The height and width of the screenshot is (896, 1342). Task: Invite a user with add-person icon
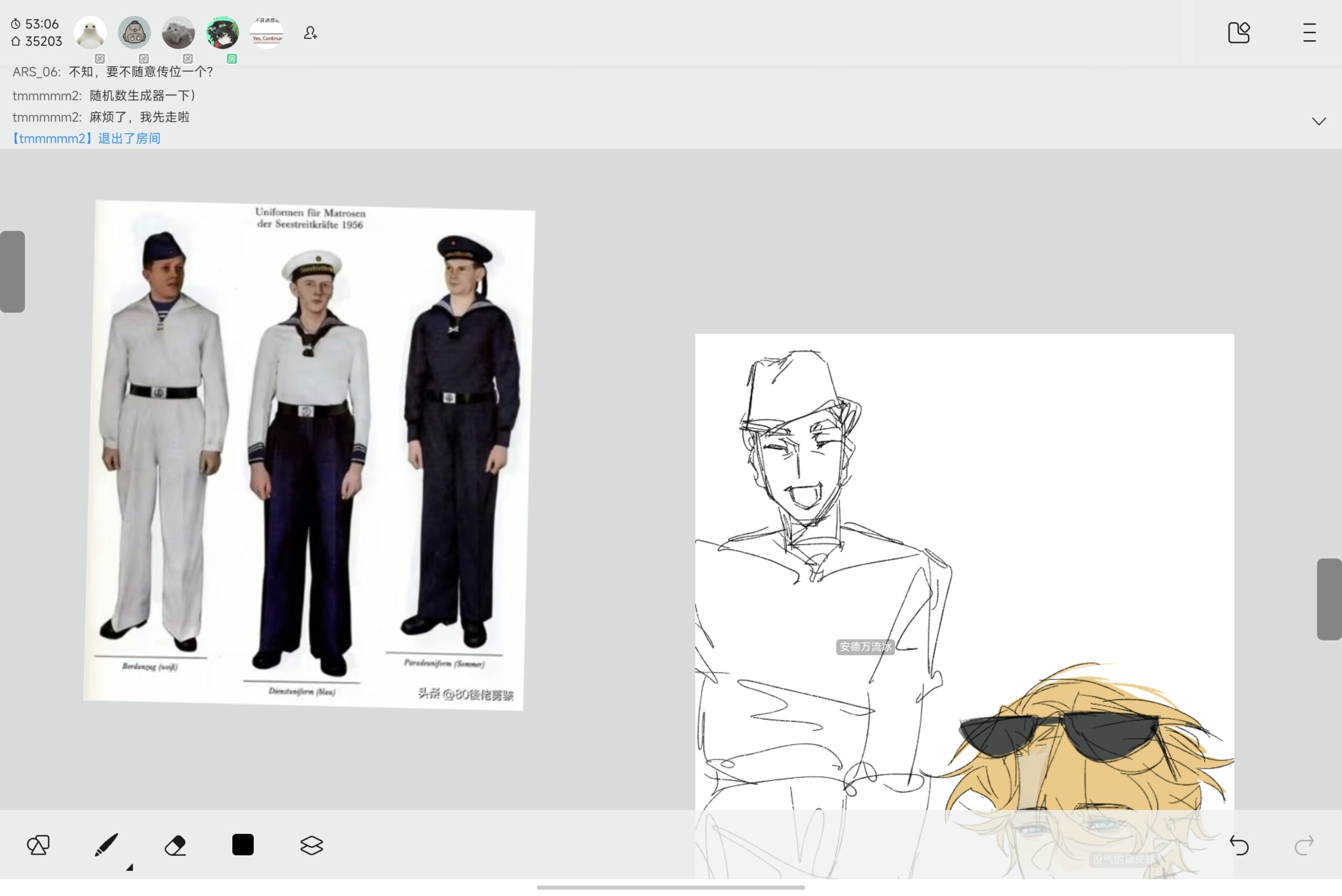310,33
